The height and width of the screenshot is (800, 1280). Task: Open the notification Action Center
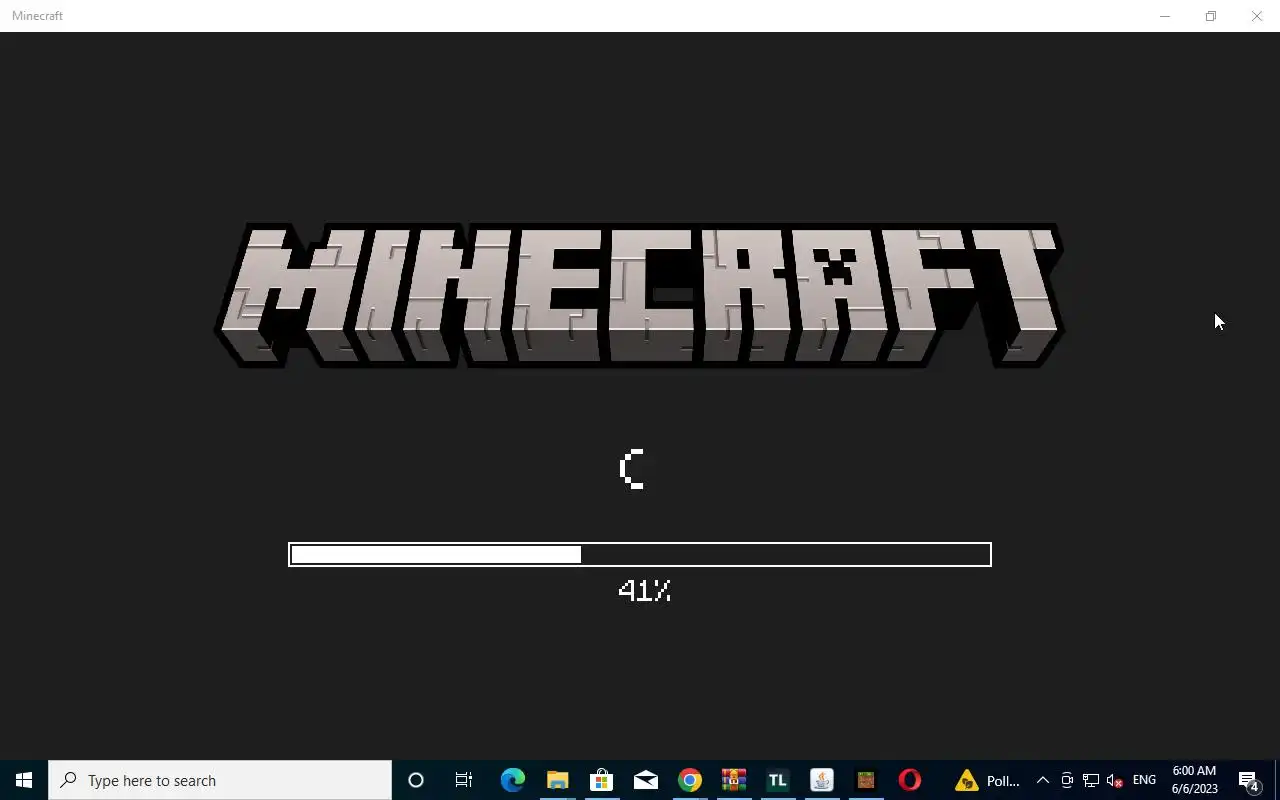click(x=1248, y=780)
